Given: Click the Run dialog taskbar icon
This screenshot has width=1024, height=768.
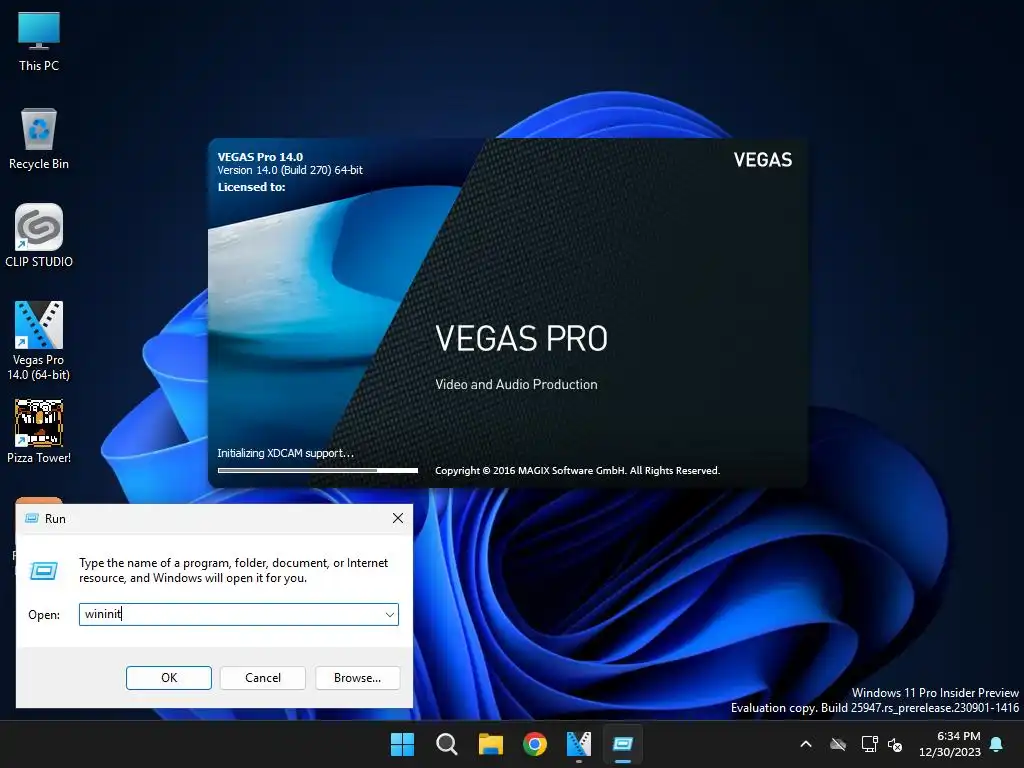Looking at the screenshot, I should pyautogui.click(x=623, y=744).
